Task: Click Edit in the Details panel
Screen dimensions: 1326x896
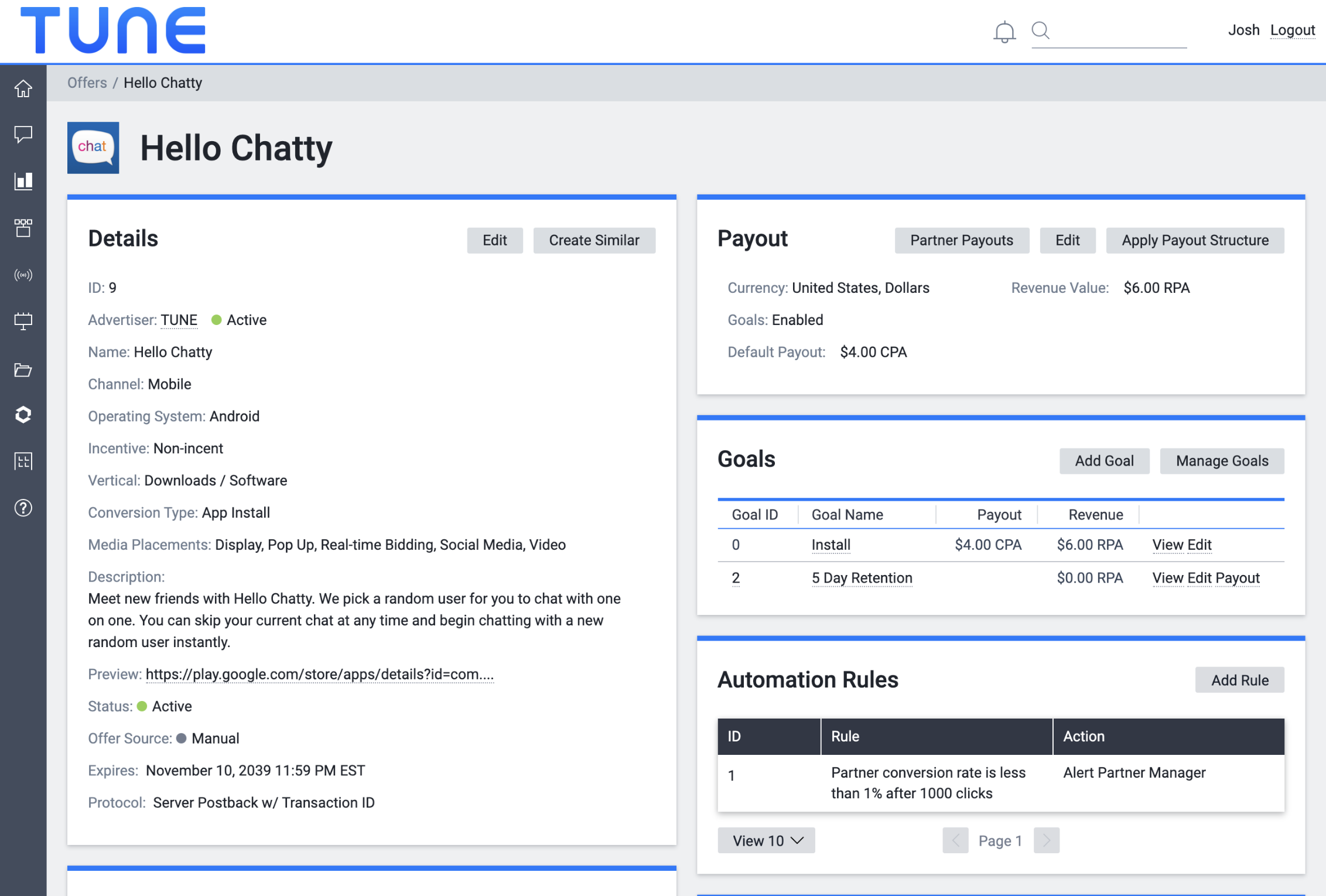Action: (x=494, y=240)
